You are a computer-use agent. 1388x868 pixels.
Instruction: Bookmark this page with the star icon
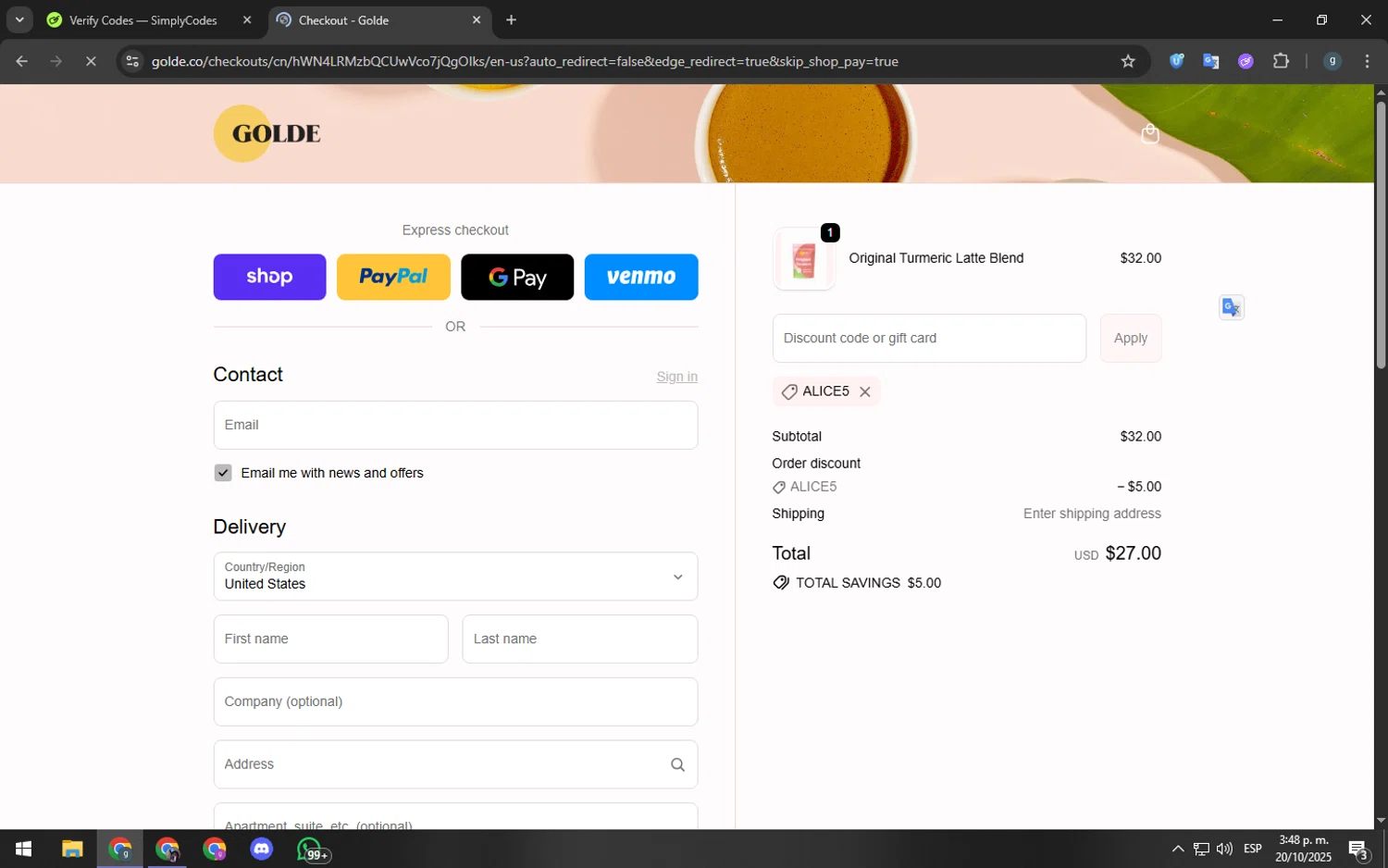pos(1127,61)
